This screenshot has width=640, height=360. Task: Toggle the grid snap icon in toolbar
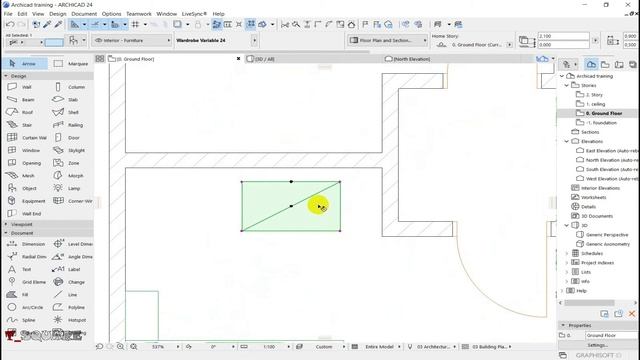coord(136,24)
